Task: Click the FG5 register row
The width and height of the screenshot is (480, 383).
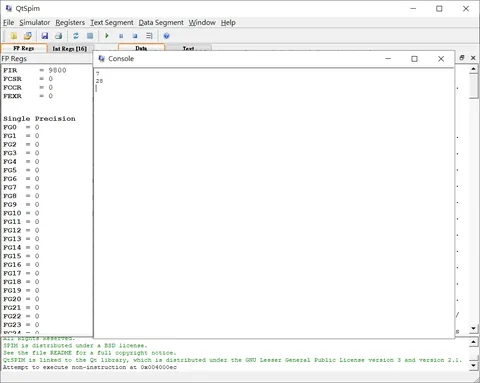Action: [21, 170]
